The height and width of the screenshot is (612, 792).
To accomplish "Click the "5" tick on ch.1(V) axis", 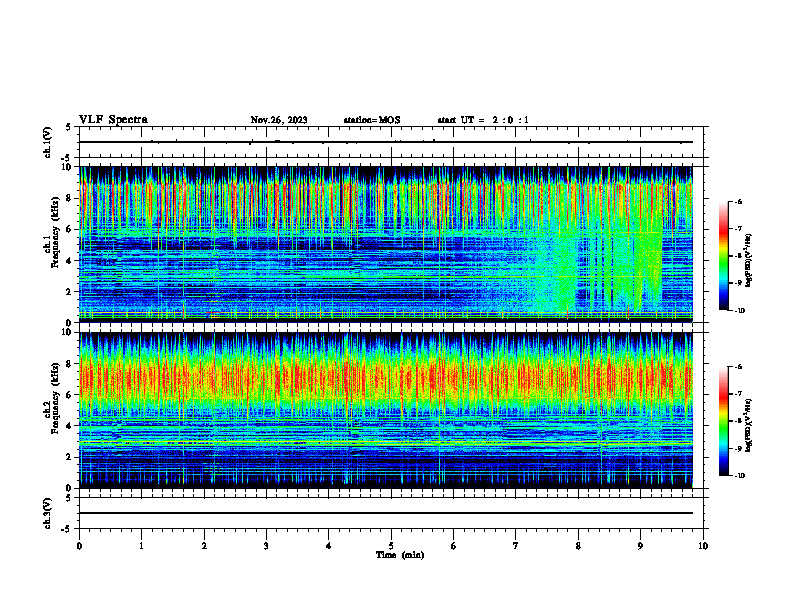I will (x=68, y=127).
